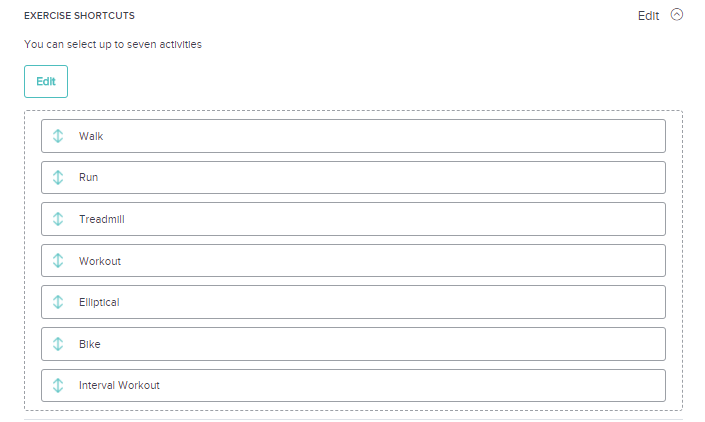Click the reorder handle for Interval Workout
The image size is (705, 422).
click(58, 385)
